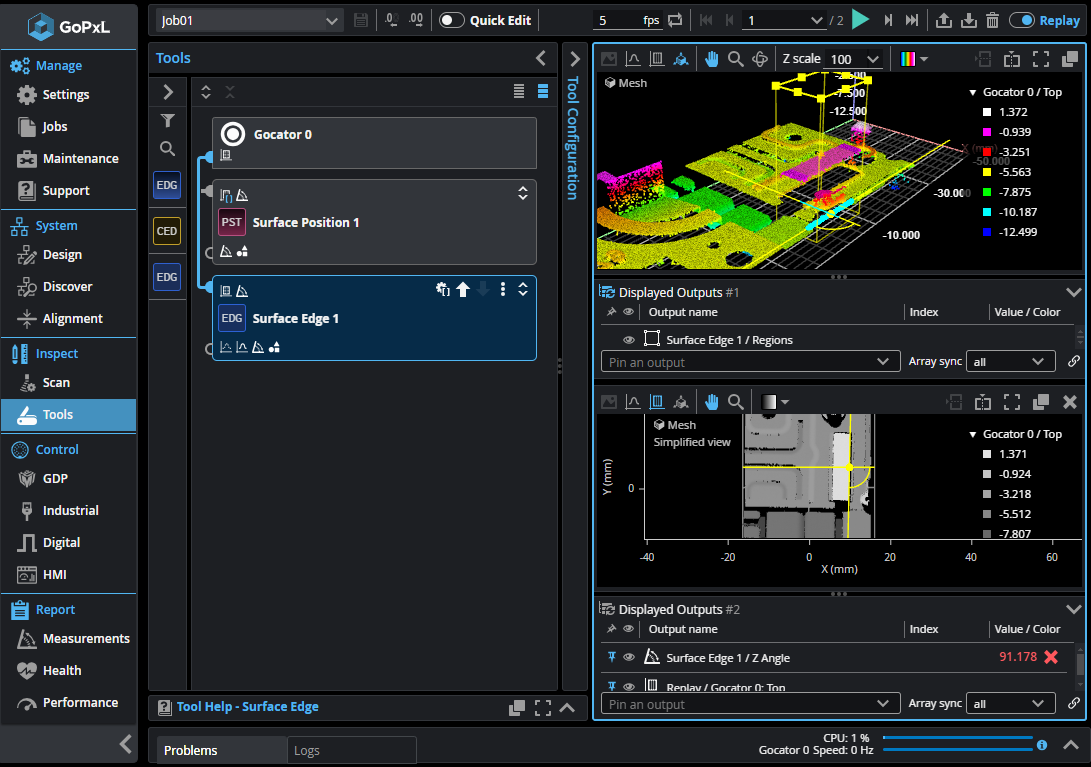Image resolution: width=1091 pixels, height=767 pixels.
Task: Open the Measurements page in sidebar
Action: click(x=86, y=638)
